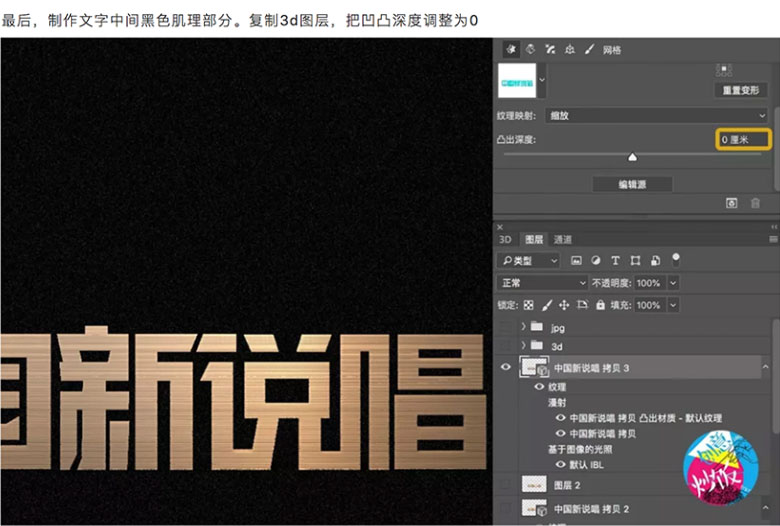Filter layers by adjustment layer icon
This screenshot has height=526, width=780.
click(x=595, y=260)
